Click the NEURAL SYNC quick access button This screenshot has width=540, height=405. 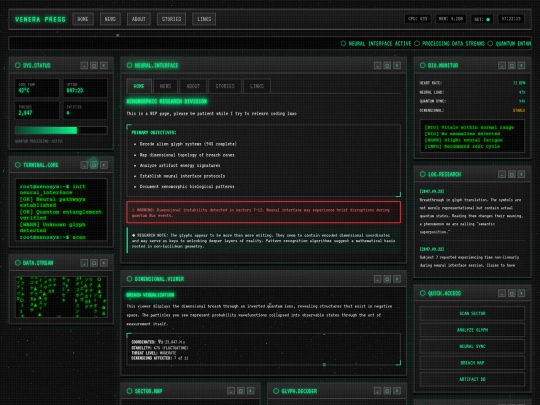click(472, 346)
